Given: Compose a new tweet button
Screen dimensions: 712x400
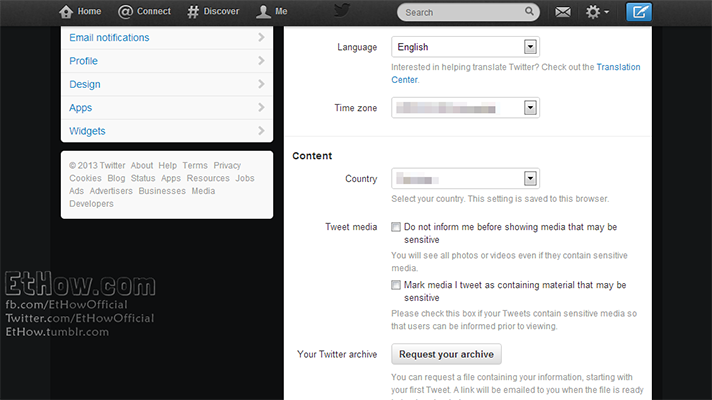Looking at the screenshot, I should pyautogui.click(x=639, y=12).
